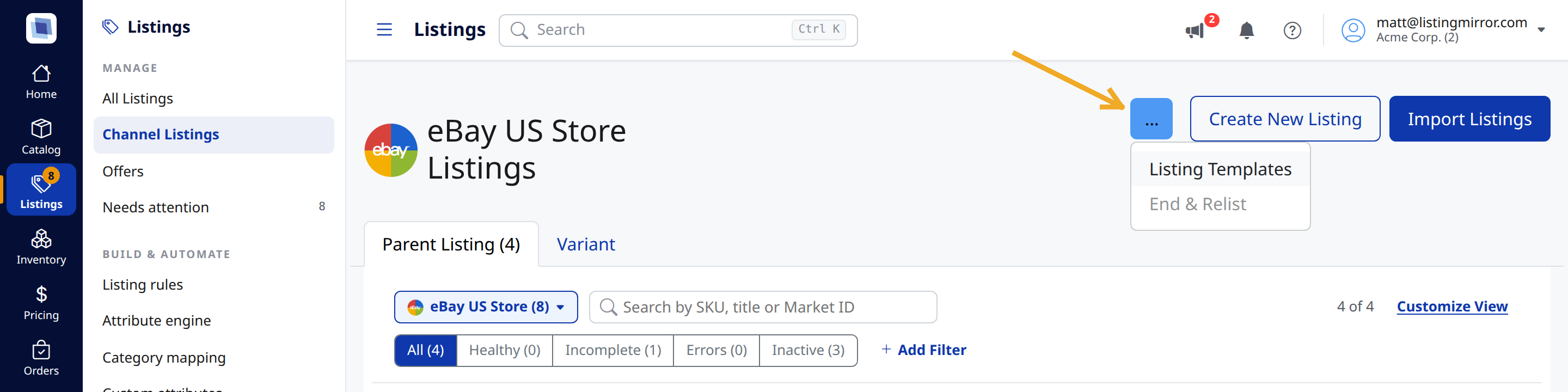This screenshot has height=392, width=1568.
Task: Toggle the hamburger navigation menu
Action: [x=384, y=29]
